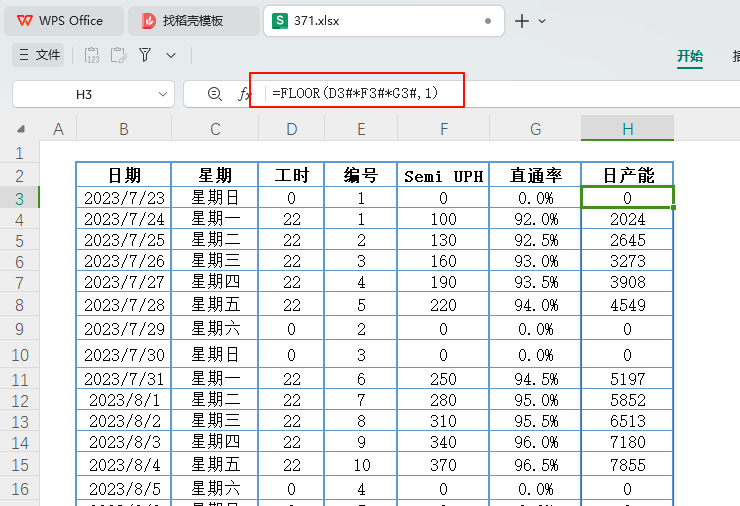
Task: Select row 9 header
Action: 19,328
